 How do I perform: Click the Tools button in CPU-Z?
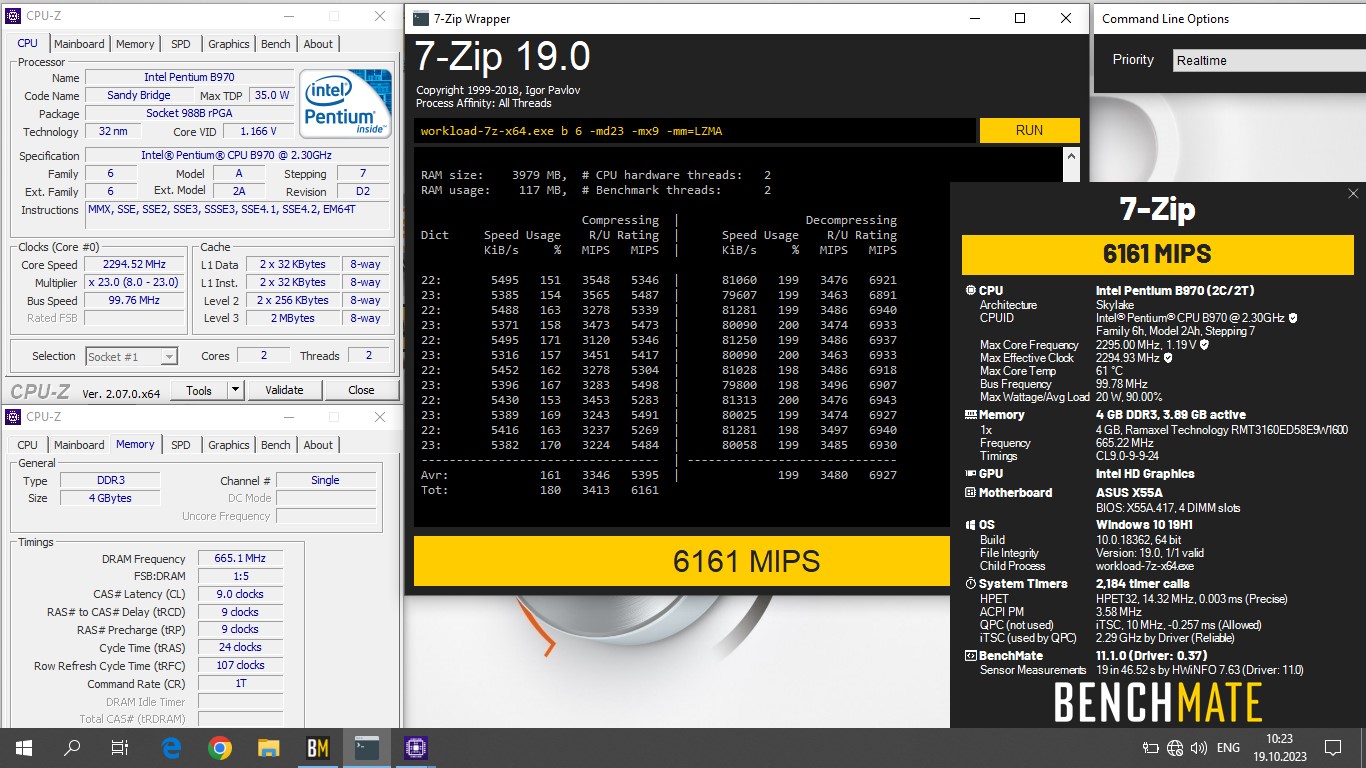click(x=199, y=390)
